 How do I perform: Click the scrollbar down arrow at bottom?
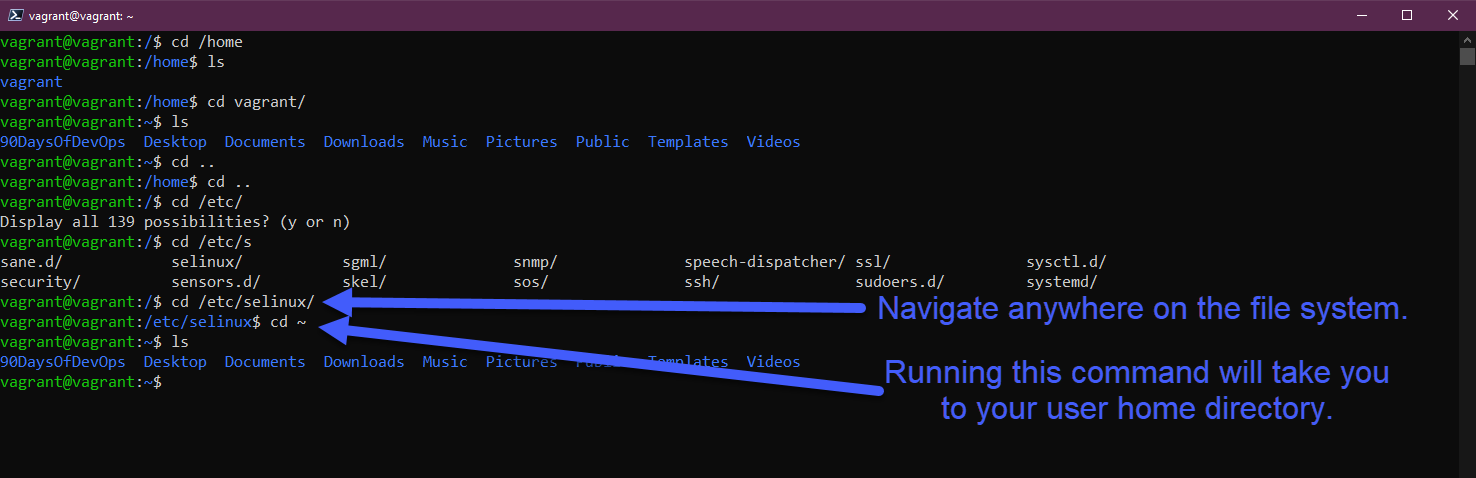click(1467, 469)
